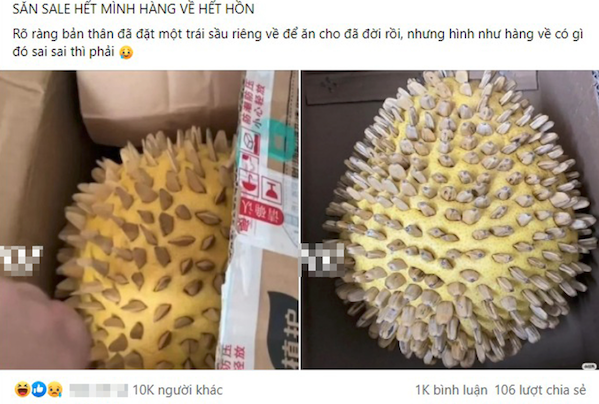Click the teal square logo on shipping tape
This screenshot has height=404, width=599.
[279, 143]
